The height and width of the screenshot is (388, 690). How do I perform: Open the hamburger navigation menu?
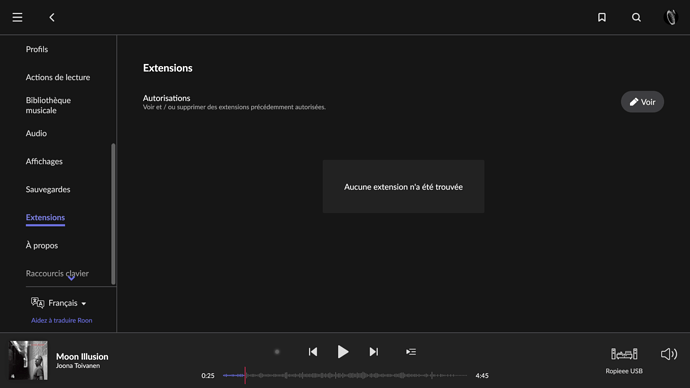[x=17, y=17]
